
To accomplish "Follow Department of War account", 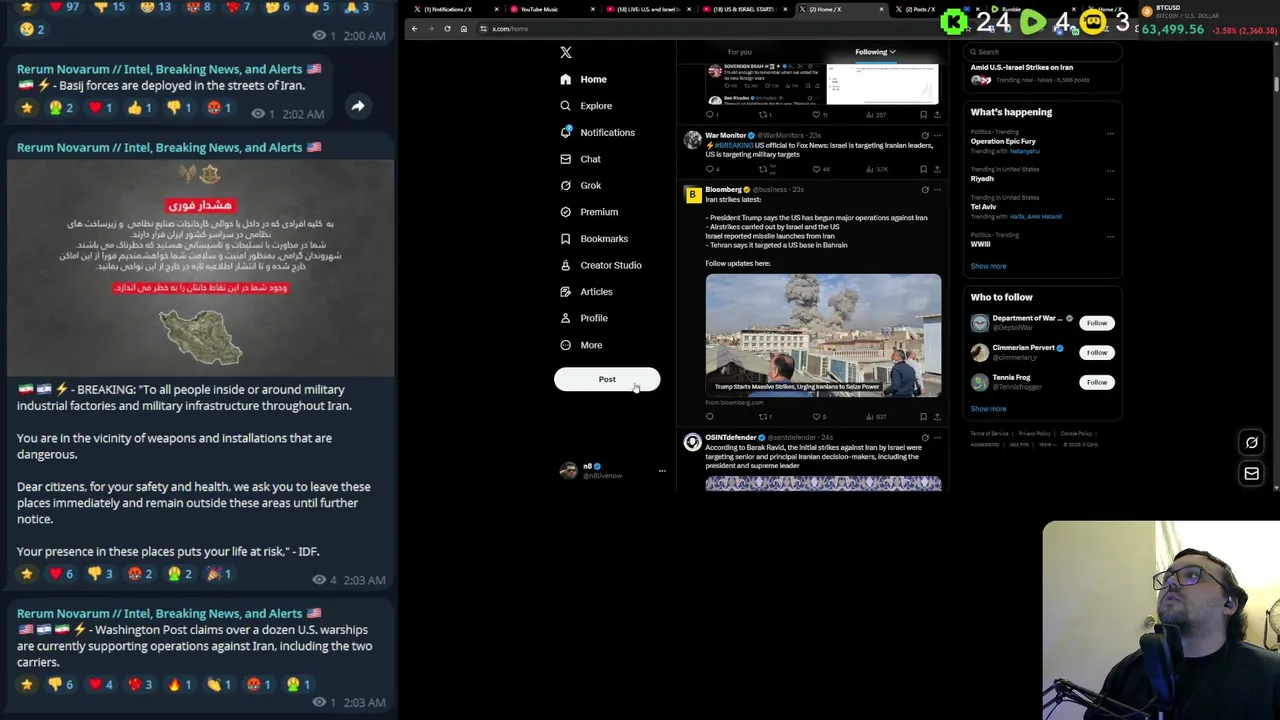I will coord(1097,323).
